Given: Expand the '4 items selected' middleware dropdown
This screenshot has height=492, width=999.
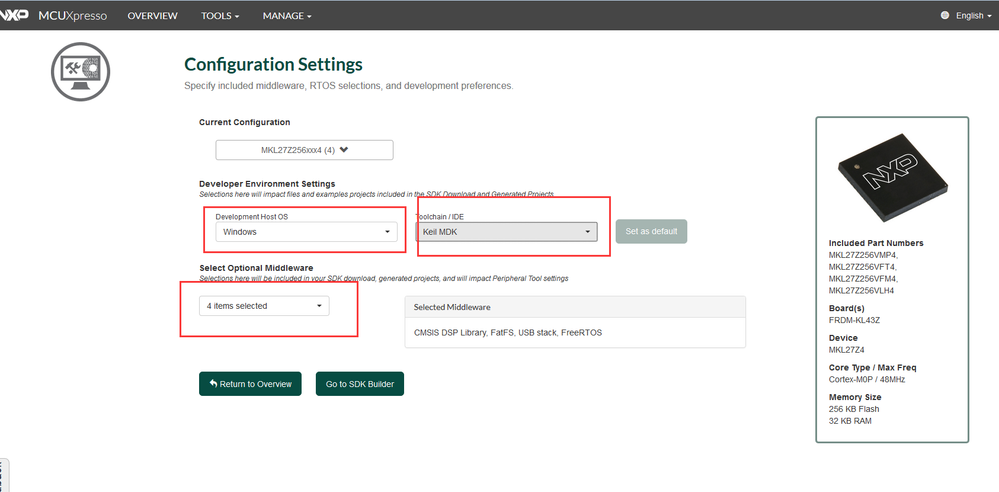Looking at the screenshot, I should click(265, 306).
